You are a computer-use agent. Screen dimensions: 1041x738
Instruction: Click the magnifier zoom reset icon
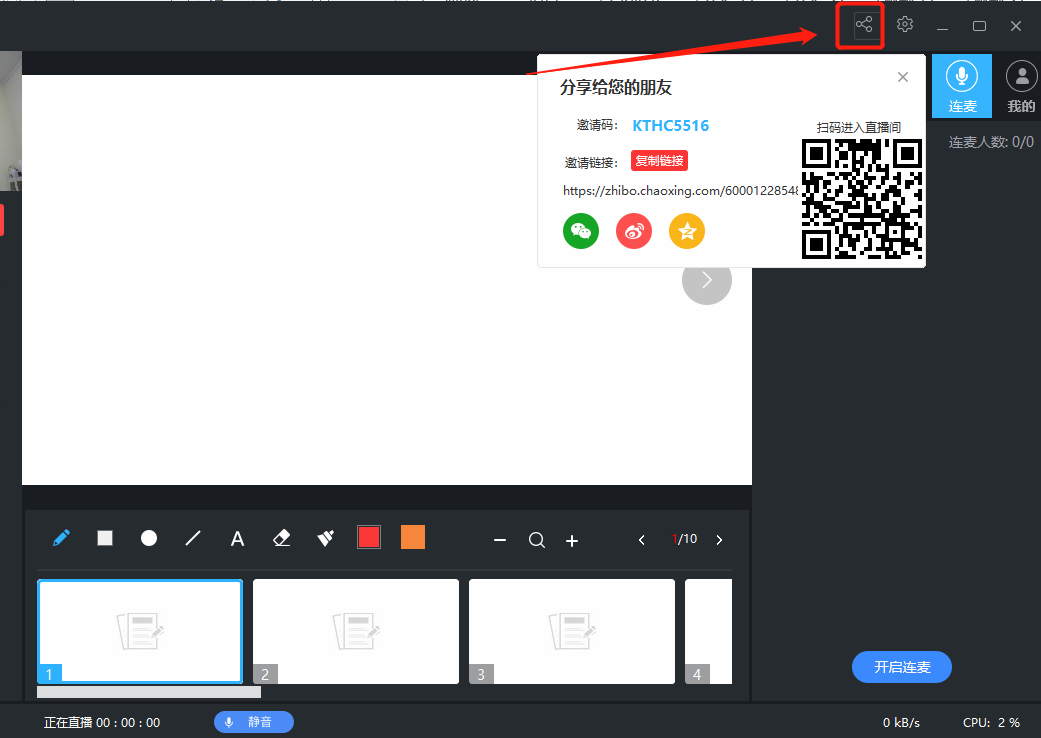click(x=536, y=540)
